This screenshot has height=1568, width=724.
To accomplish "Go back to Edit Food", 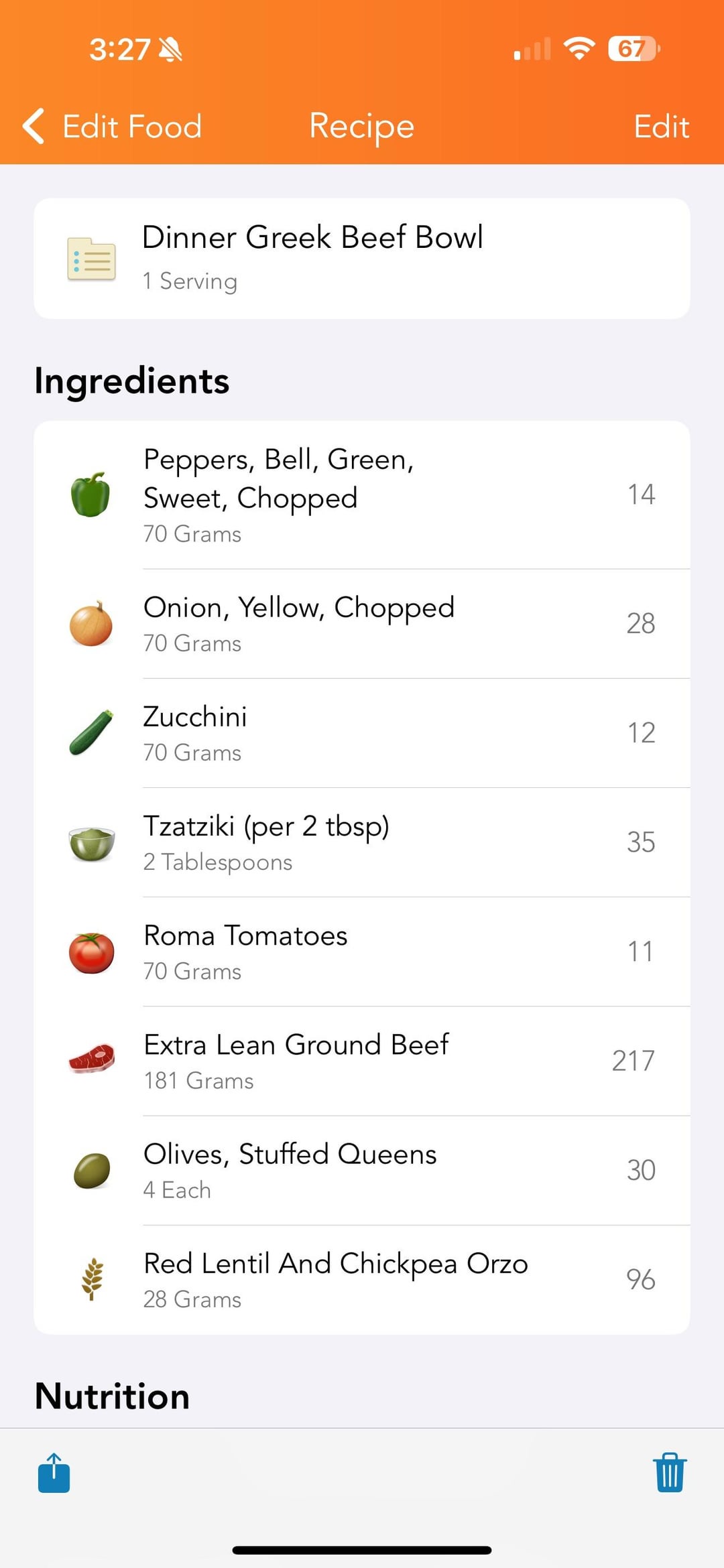I will coord(113,127).
